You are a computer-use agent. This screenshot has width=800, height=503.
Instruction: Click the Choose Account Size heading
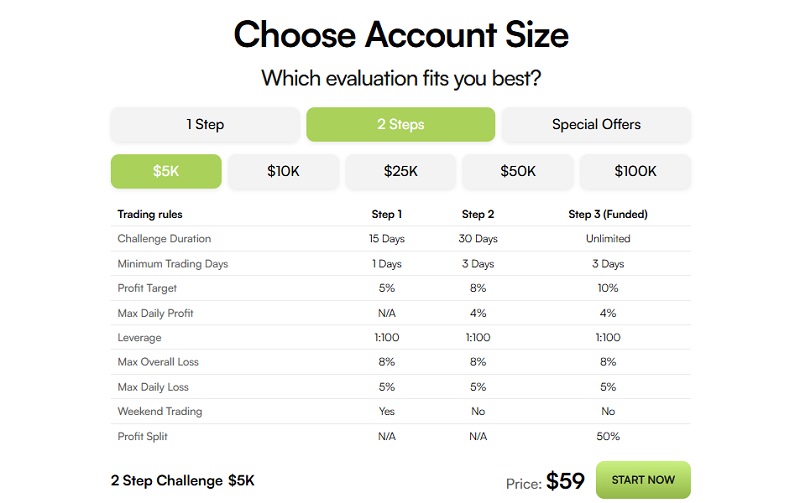(x=400, y=35)
